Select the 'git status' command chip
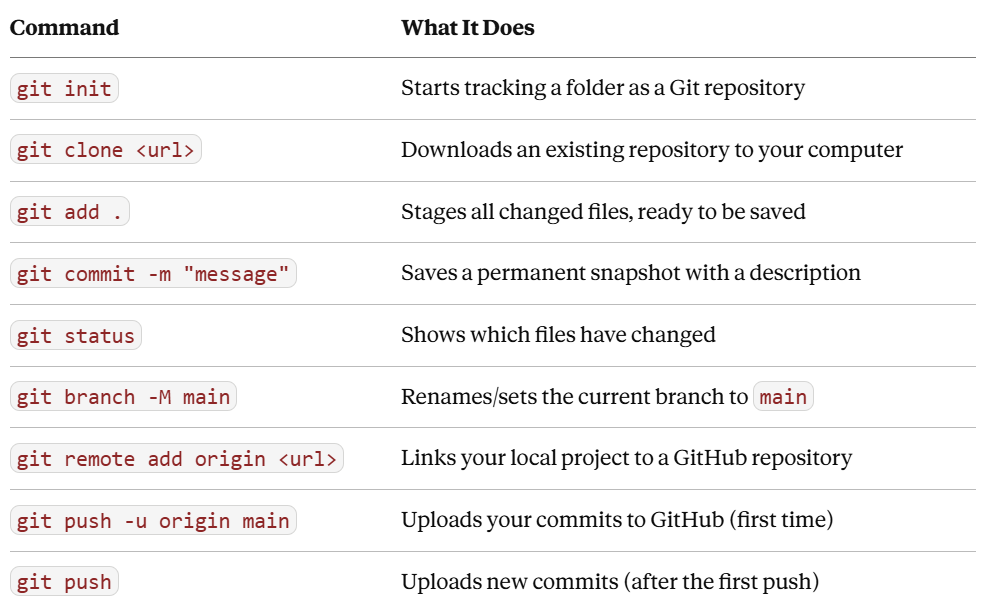 coord(76,335)
